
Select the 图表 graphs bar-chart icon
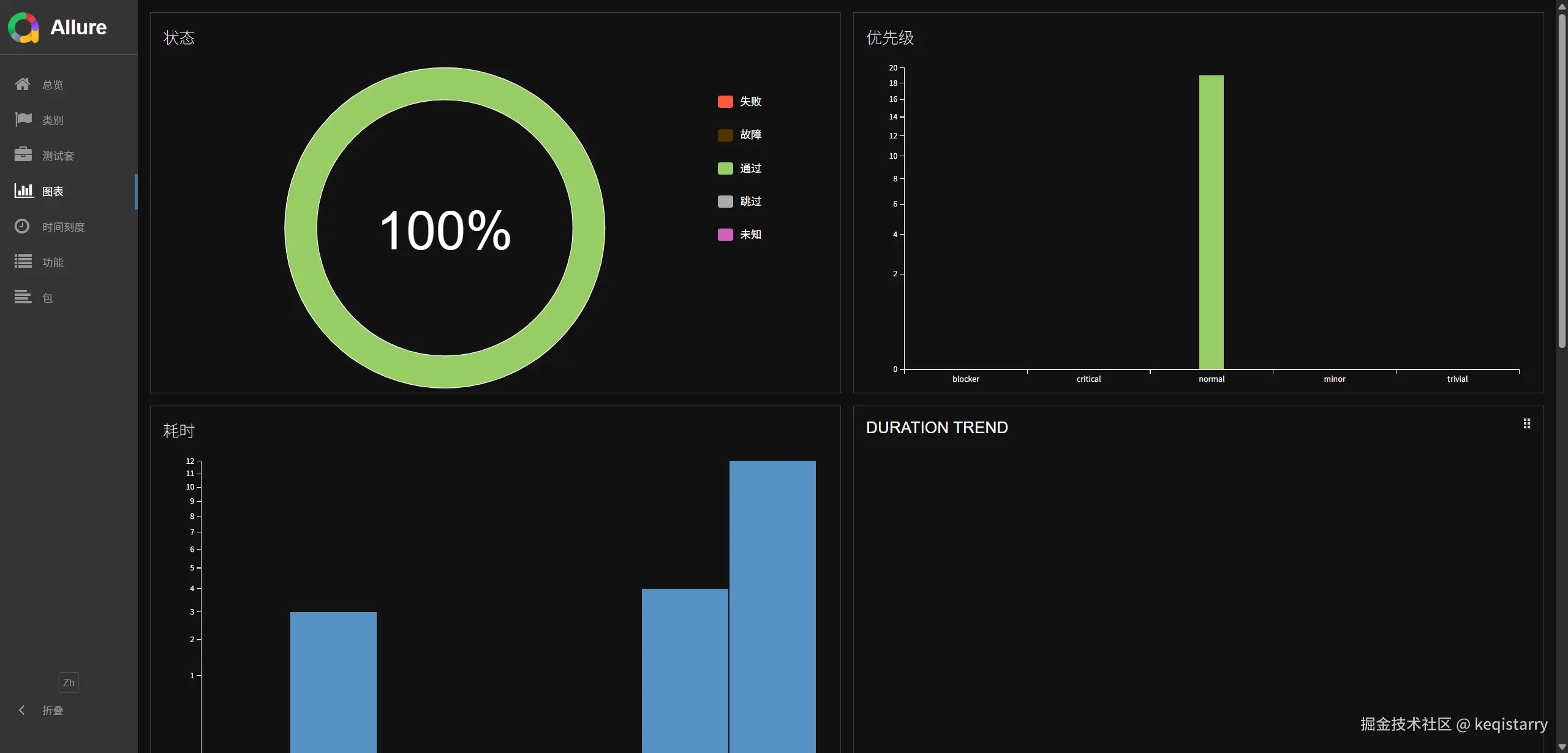pos(24,191)
